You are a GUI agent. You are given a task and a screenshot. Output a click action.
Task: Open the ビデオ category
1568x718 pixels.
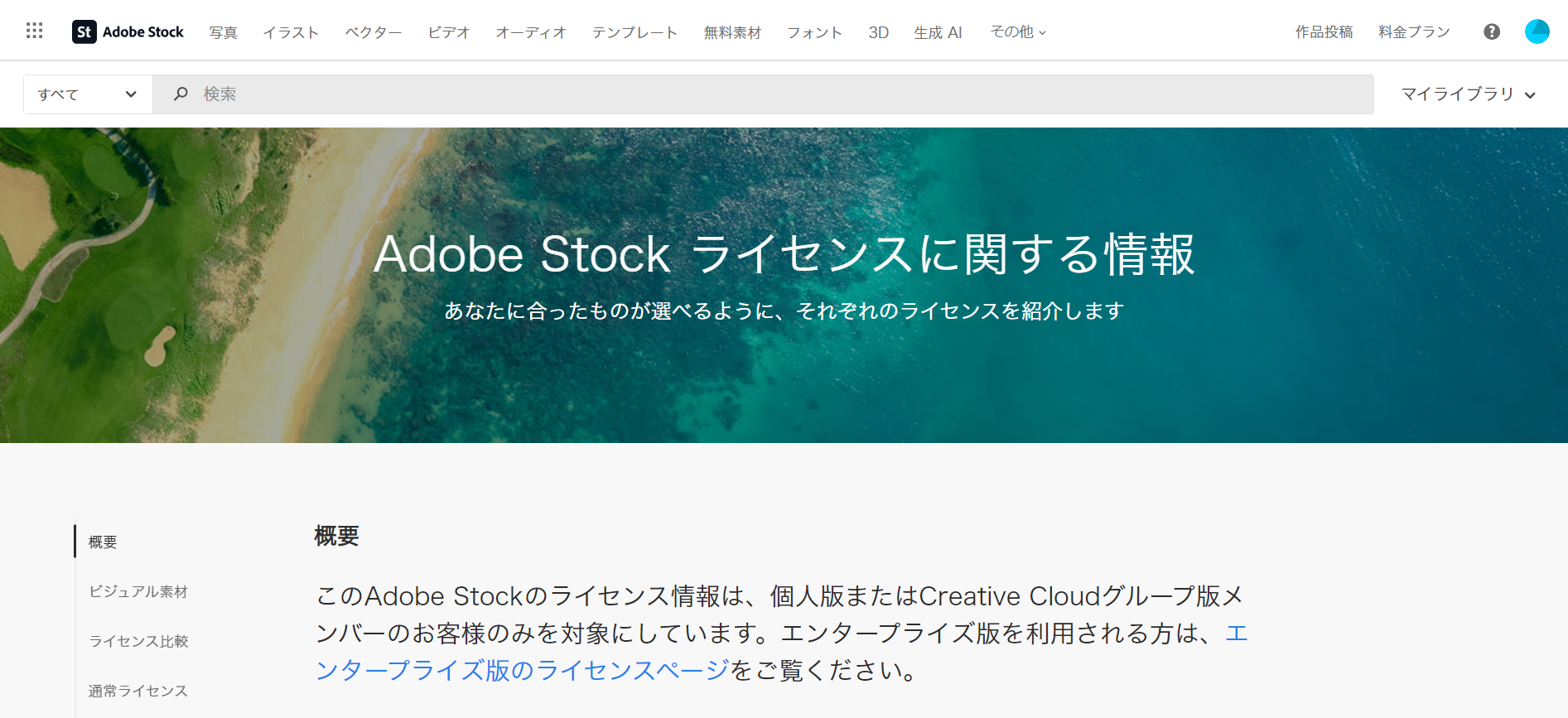448,32
